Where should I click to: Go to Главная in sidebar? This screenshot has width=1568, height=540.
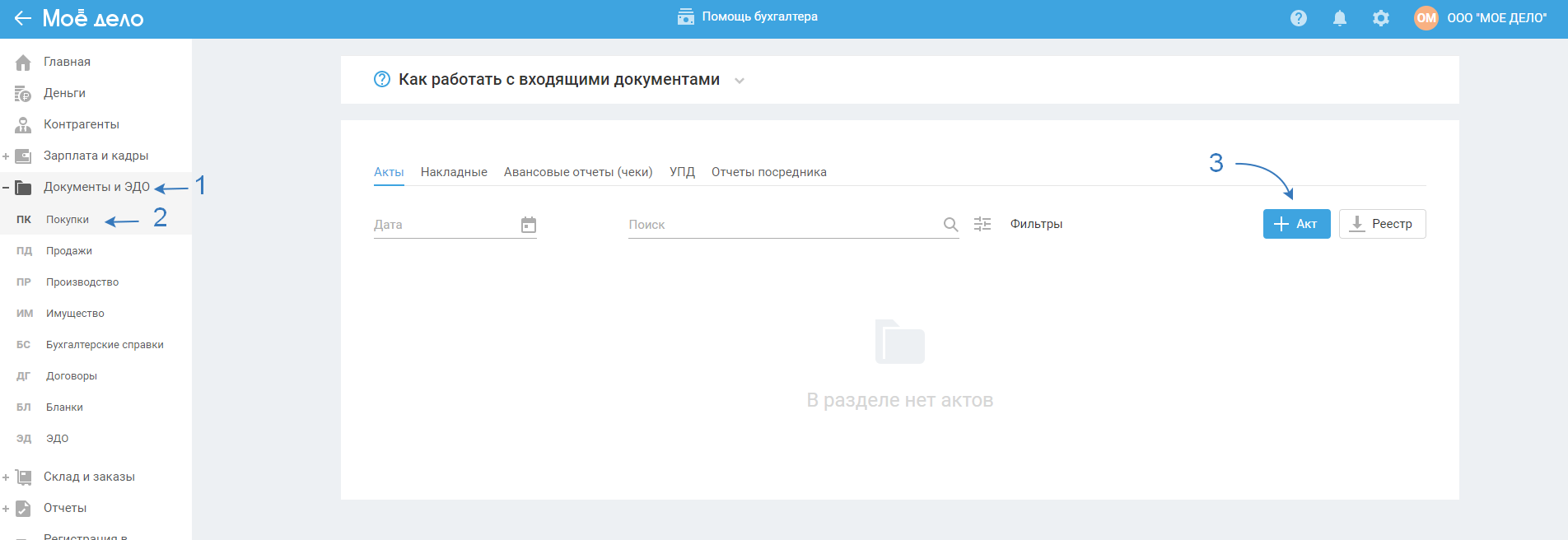coord(67,62)
